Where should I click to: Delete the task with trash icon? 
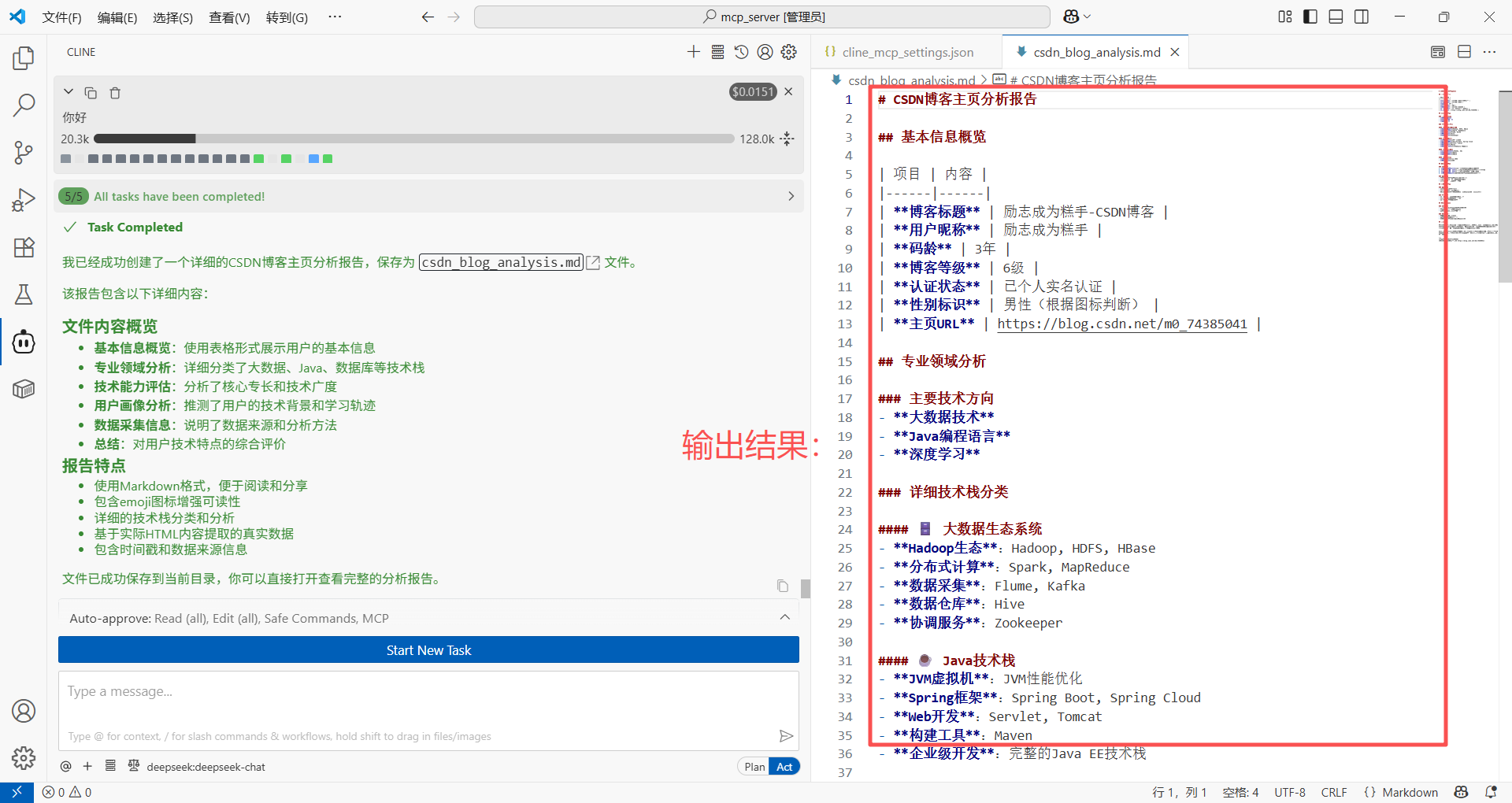115,93
